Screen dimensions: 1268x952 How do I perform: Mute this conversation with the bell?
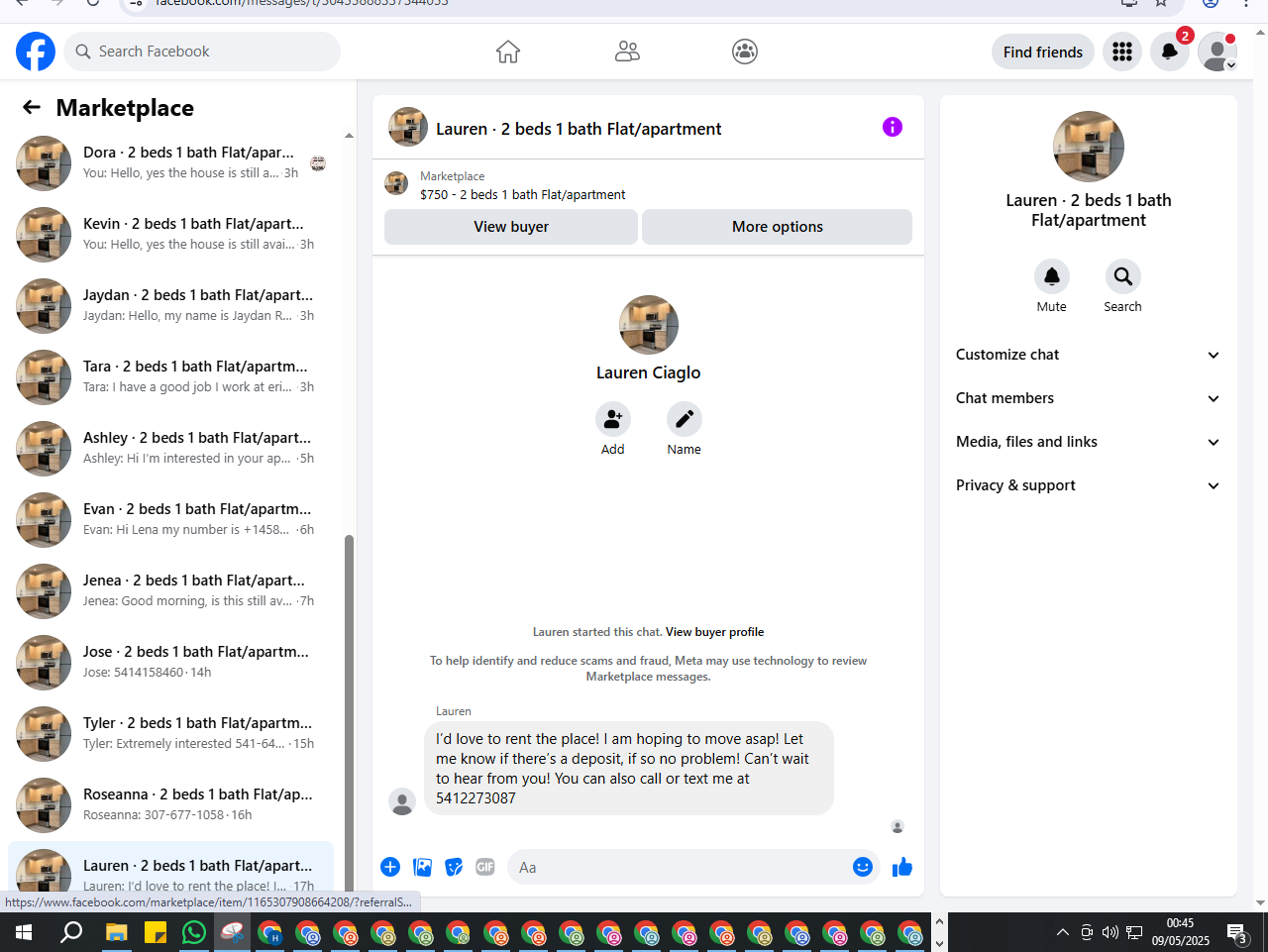[x=1052, y=276]
